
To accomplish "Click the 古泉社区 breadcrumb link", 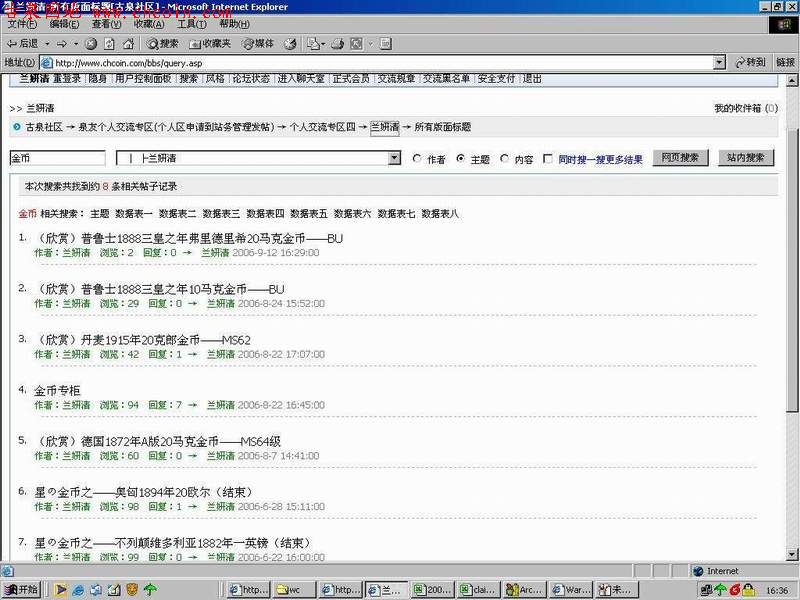I will coord(44,127).
